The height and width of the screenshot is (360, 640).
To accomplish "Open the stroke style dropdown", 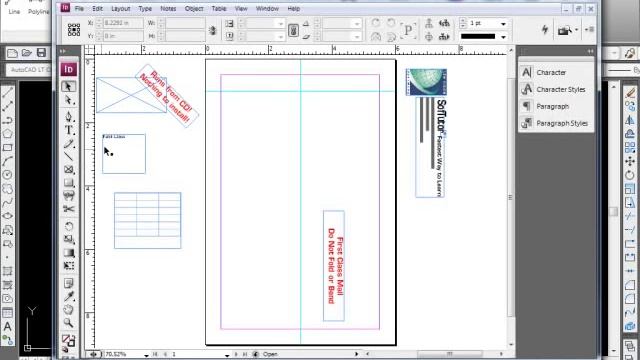I will click(x=503, y=37).
